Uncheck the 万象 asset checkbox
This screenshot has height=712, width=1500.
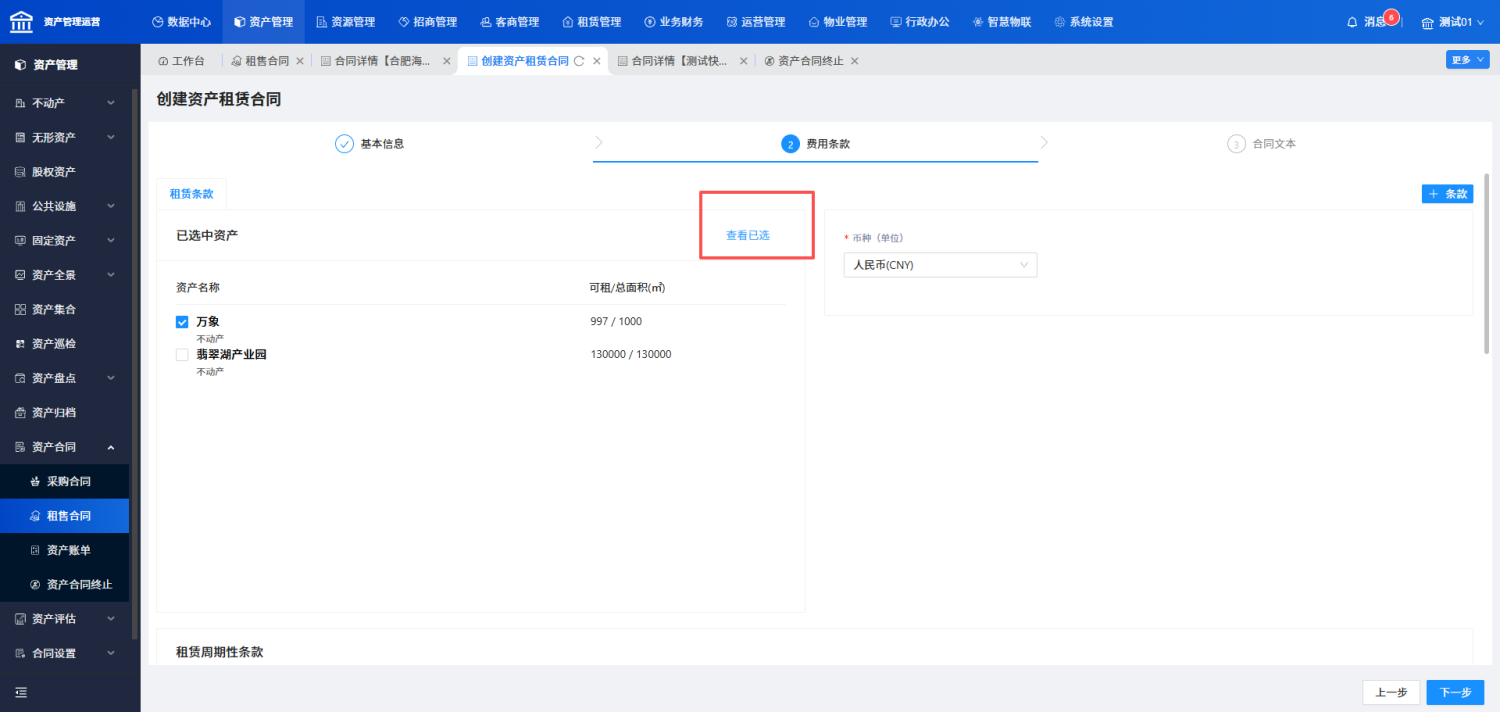click(182, 322)
